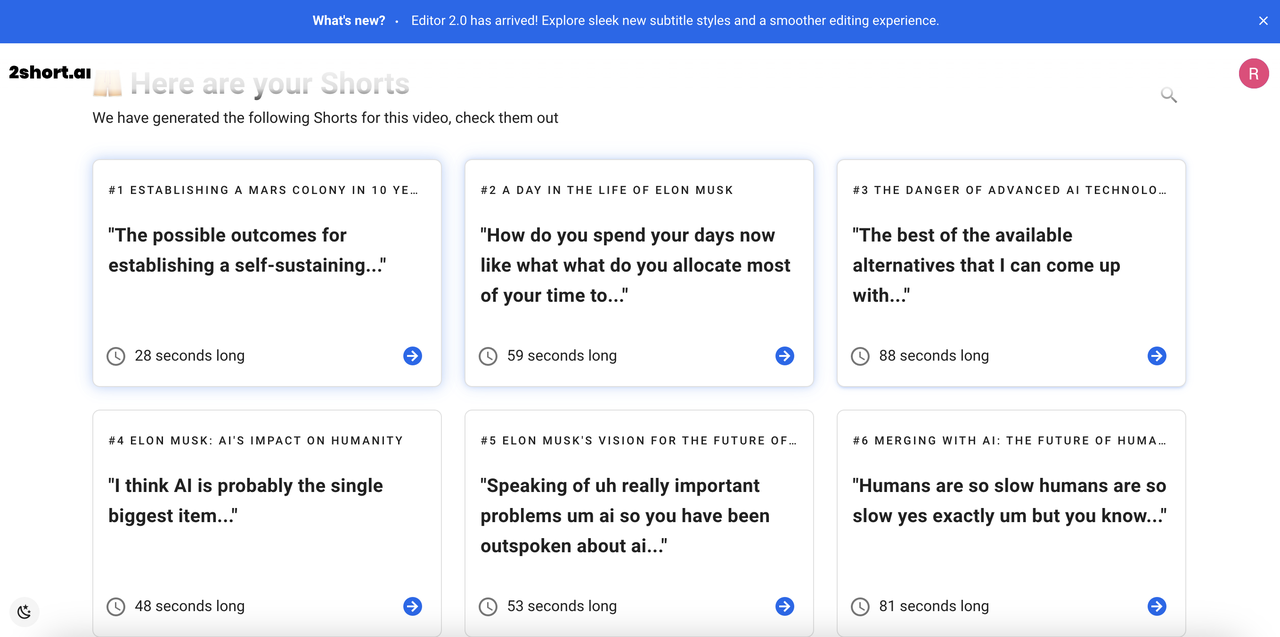Click the "I think AI is probably" quote
Viewport: 1280px width, 637px height.
coord(246,500)
